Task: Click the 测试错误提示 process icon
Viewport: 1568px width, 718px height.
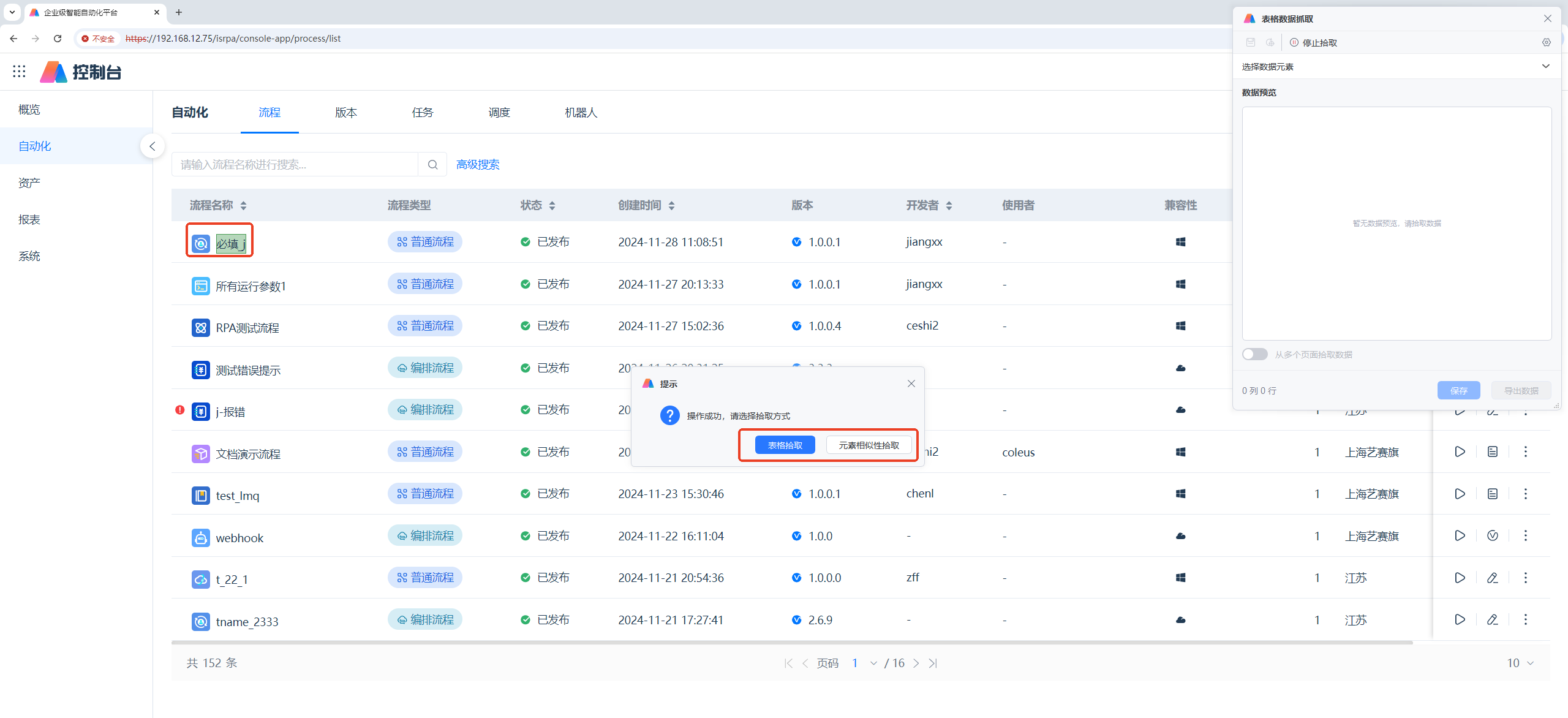Action: [200, 370]
